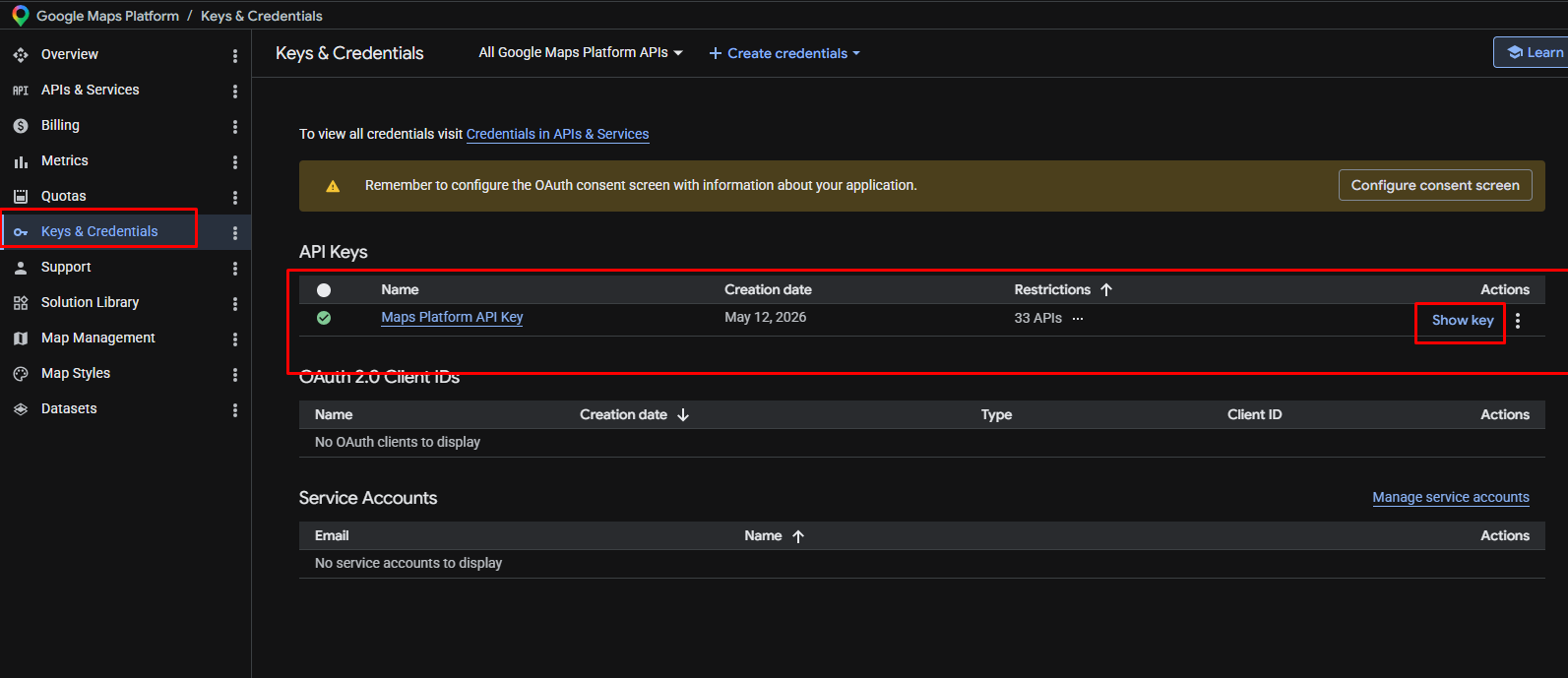Click the Keys & Credentials key icon
Image resolution: width=1568 pixels, height=678 pixels.
click(21, 232)
